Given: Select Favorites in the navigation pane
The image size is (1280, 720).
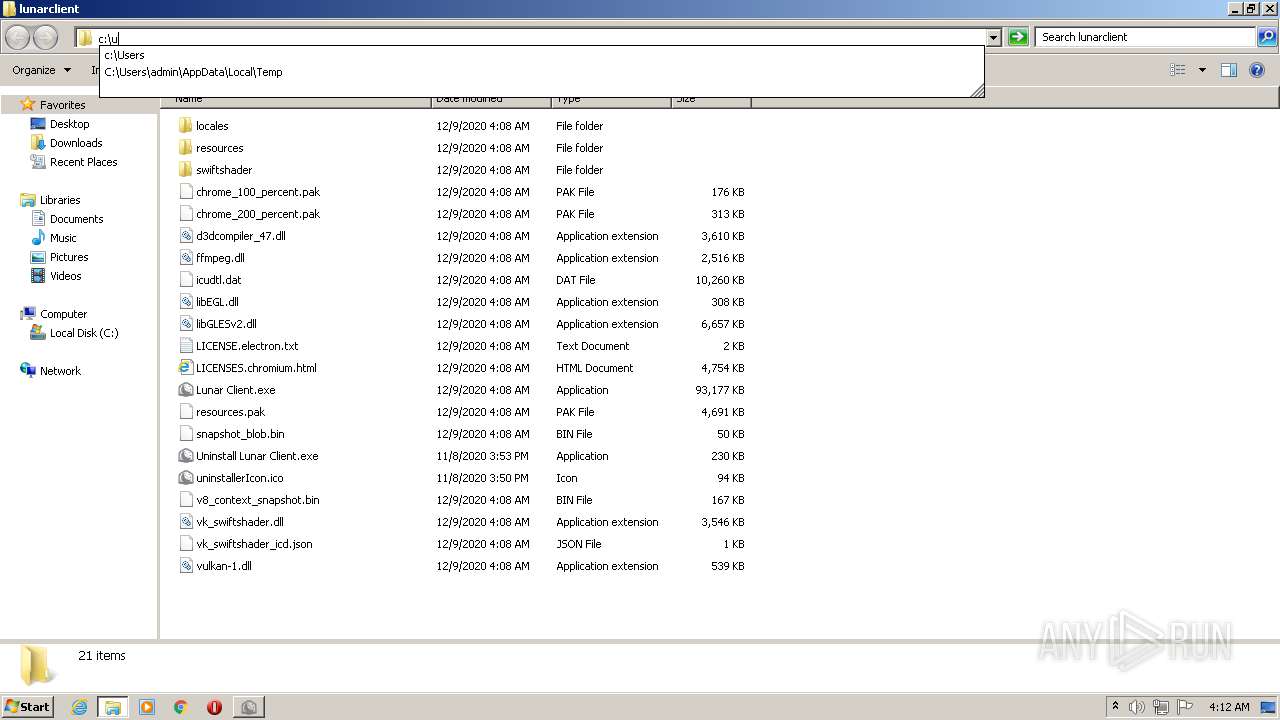Looking at the screenshot, I should (x=62, y=105).
